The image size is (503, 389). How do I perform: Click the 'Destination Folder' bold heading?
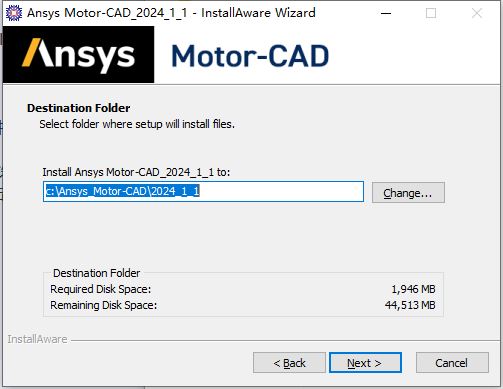tap(79, 108)
